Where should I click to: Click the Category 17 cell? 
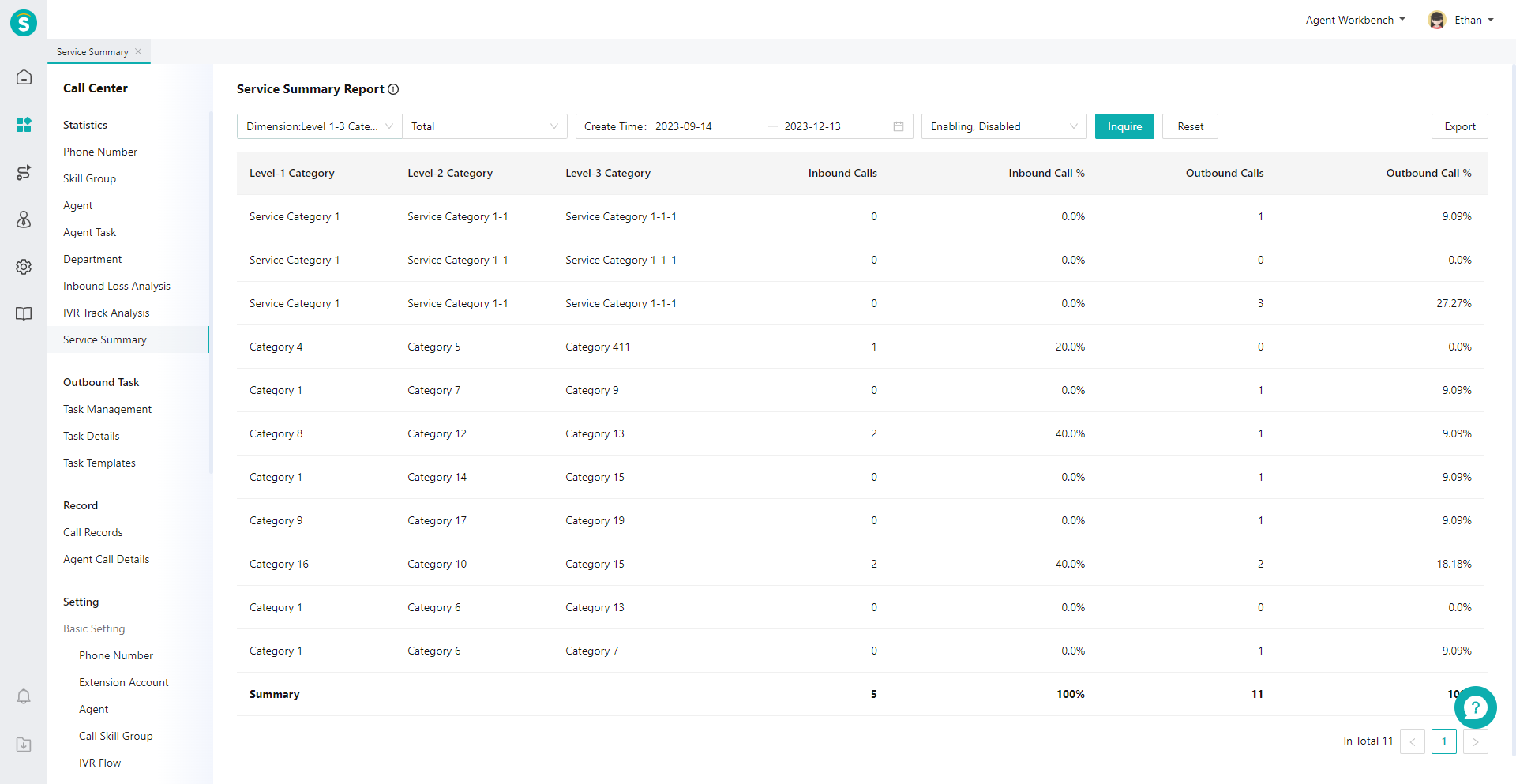[437, 520]
